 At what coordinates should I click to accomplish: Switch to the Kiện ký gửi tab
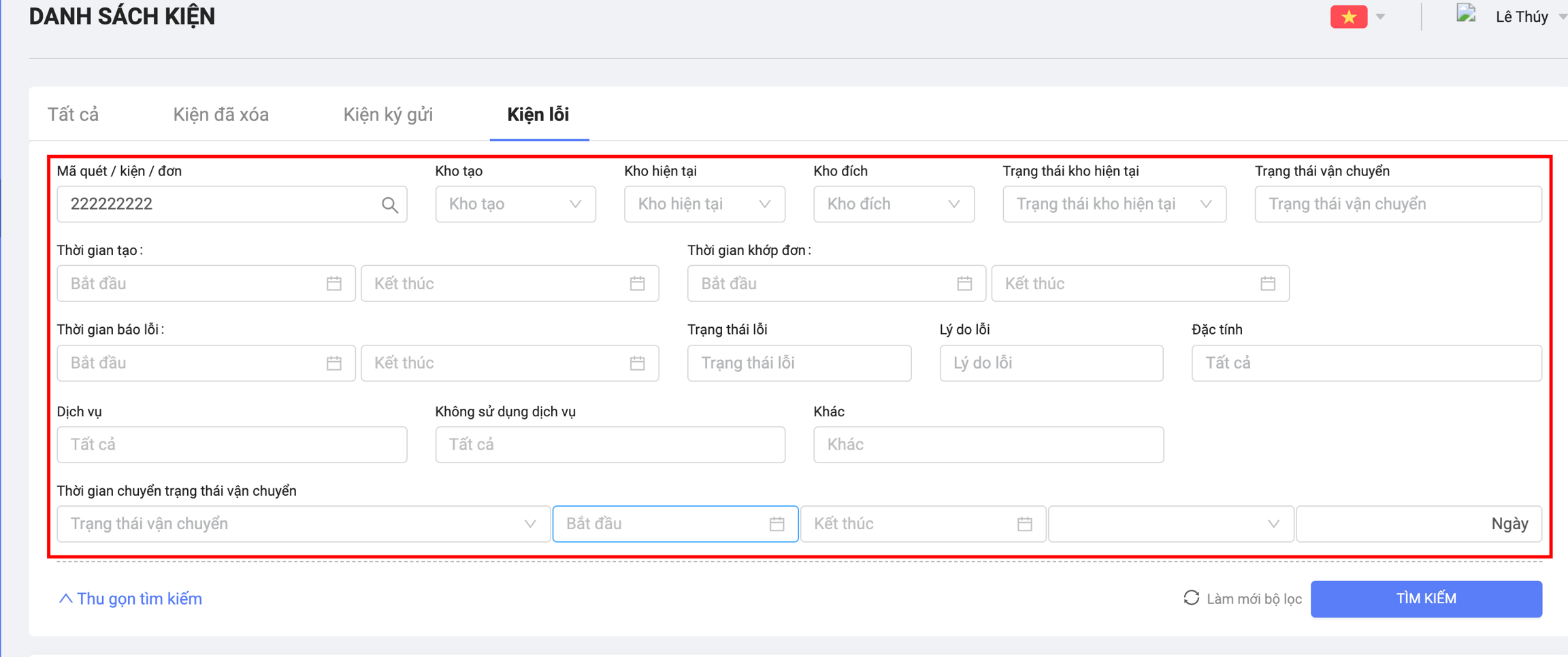(x=388, y=115)
